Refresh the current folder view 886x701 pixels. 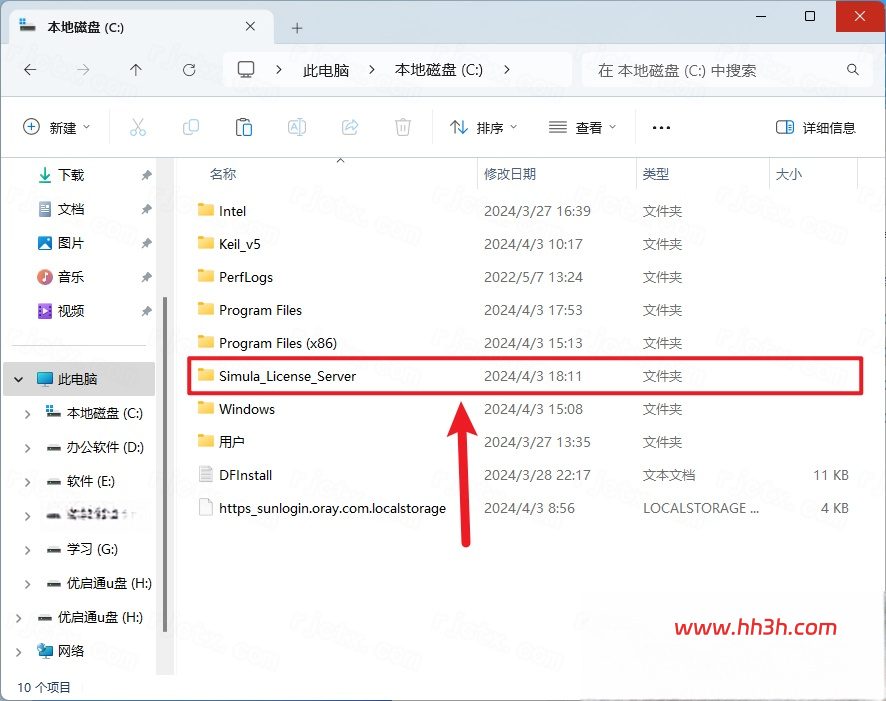189,69
